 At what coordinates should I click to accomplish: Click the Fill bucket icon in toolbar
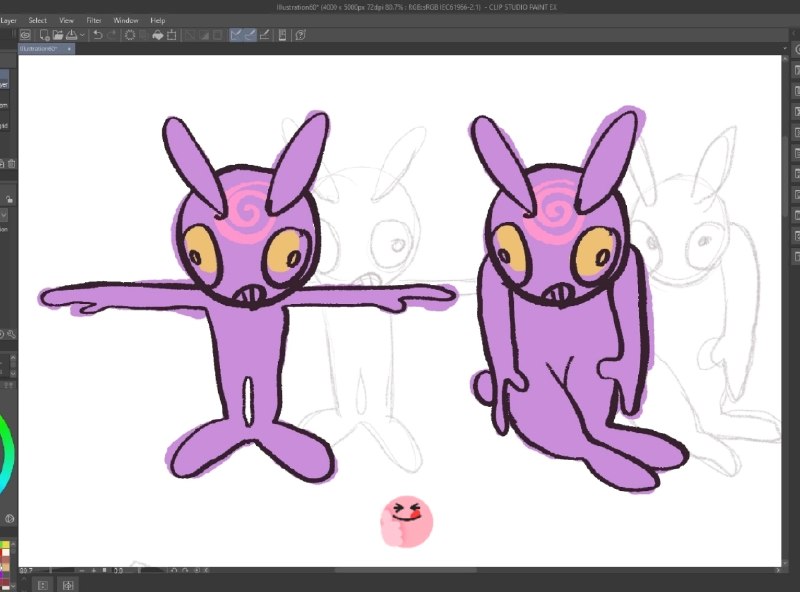tap(158, 35)
